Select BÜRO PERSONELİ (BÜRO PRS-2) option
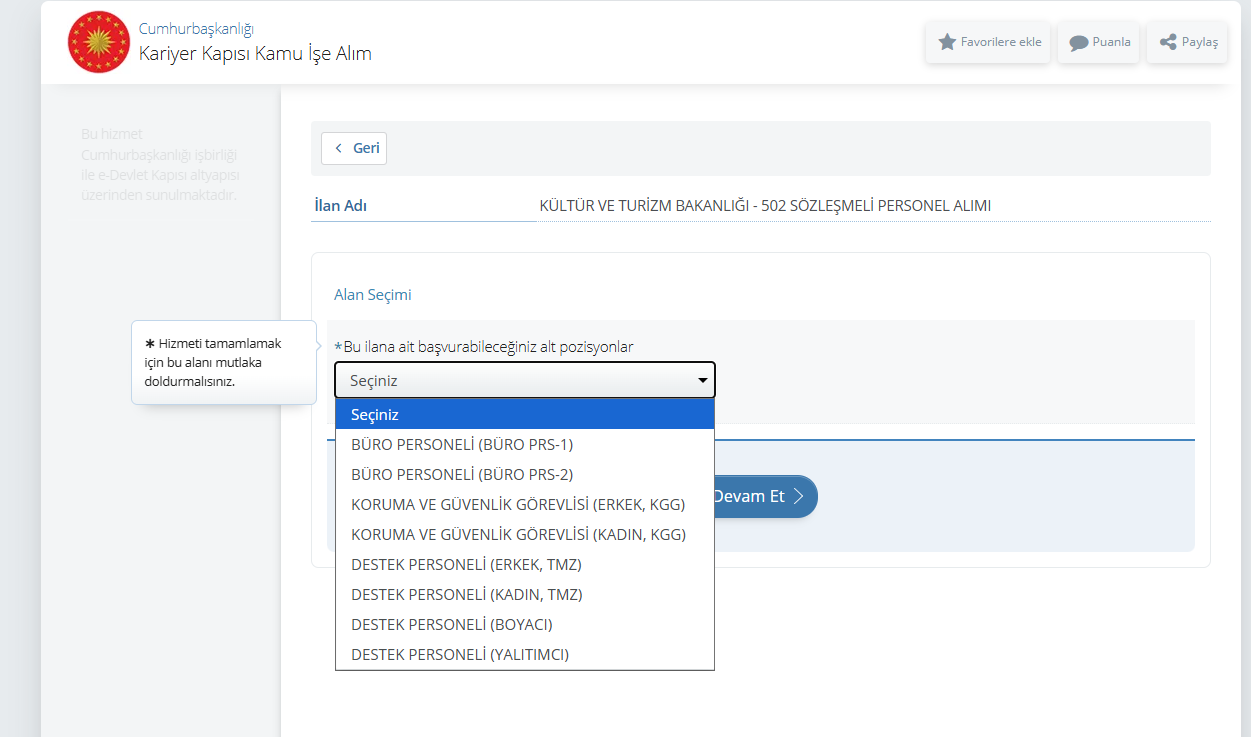The width and height of the screenshot is (1251, 737). [x=525, y=474]
